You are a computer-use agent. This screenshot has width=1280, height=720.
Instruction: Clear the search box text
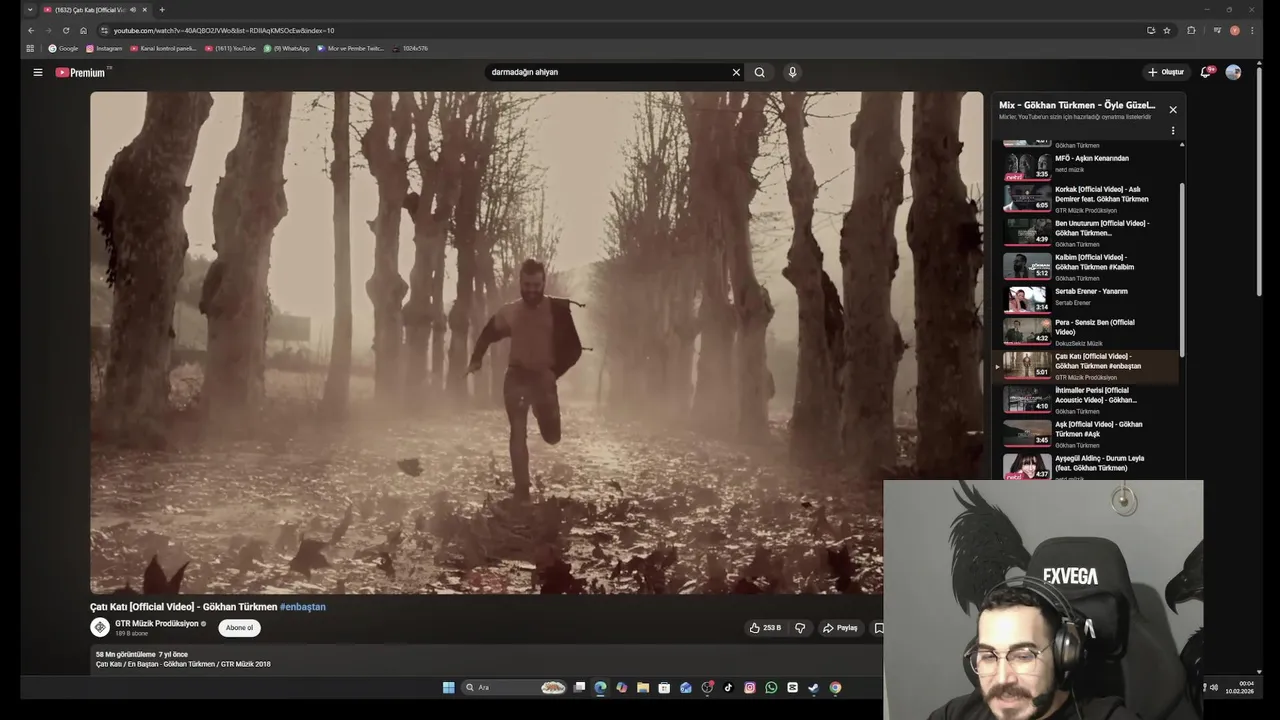click(736, 72)
